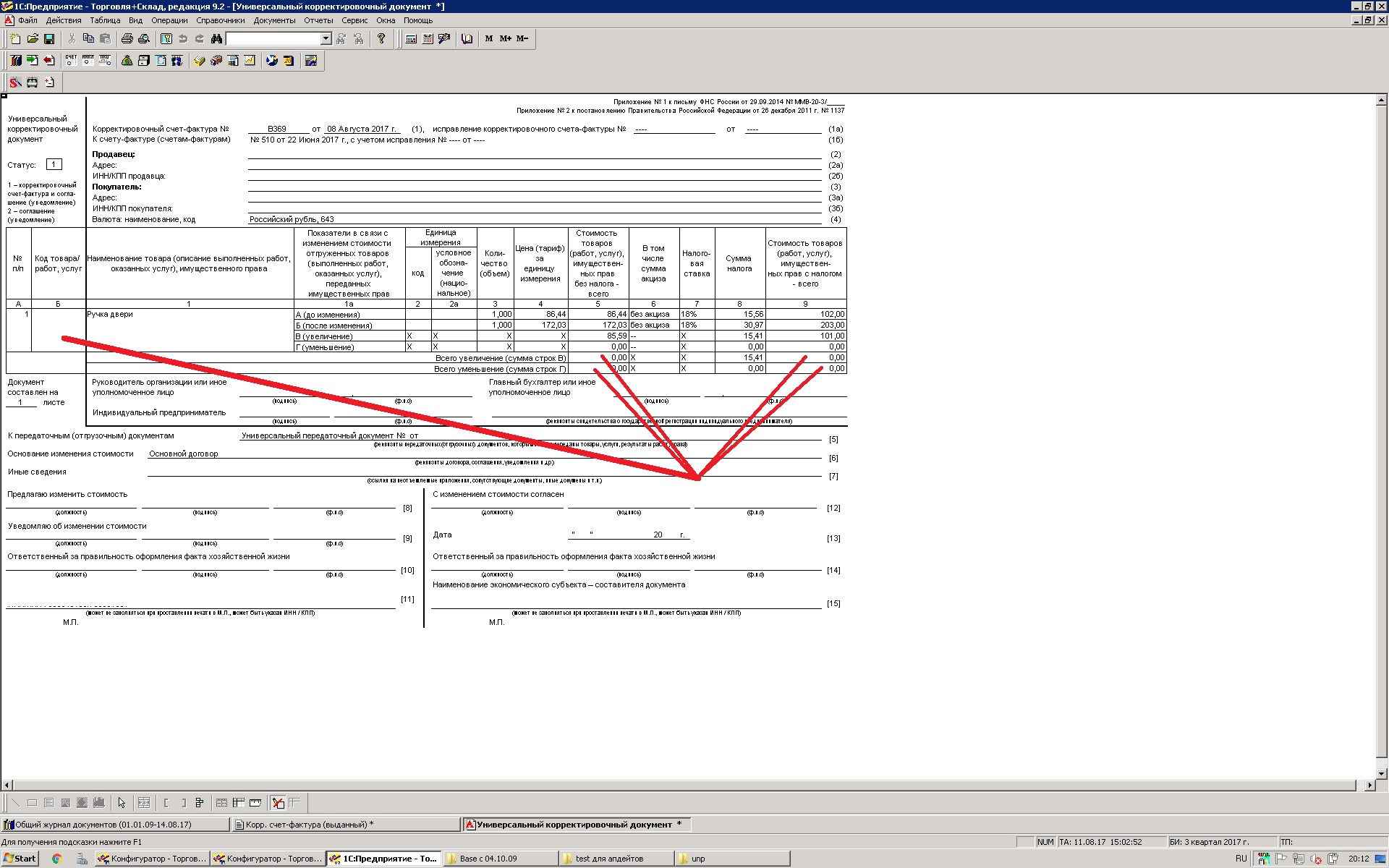Click the yellow question mark Help icon

tap(381, 39)
